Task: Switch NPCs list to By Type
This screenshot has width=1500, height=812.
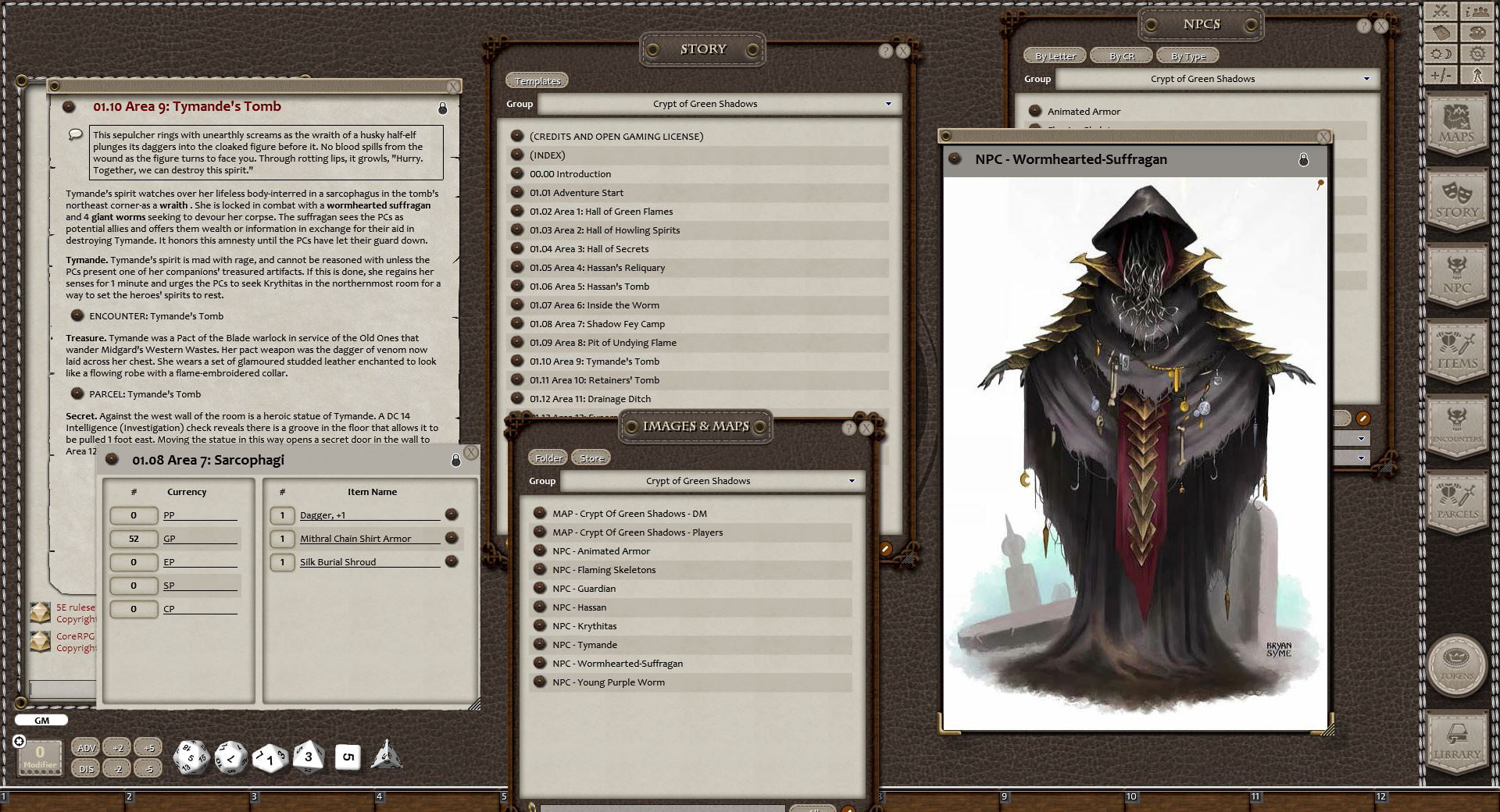Action: [1188, 56]
